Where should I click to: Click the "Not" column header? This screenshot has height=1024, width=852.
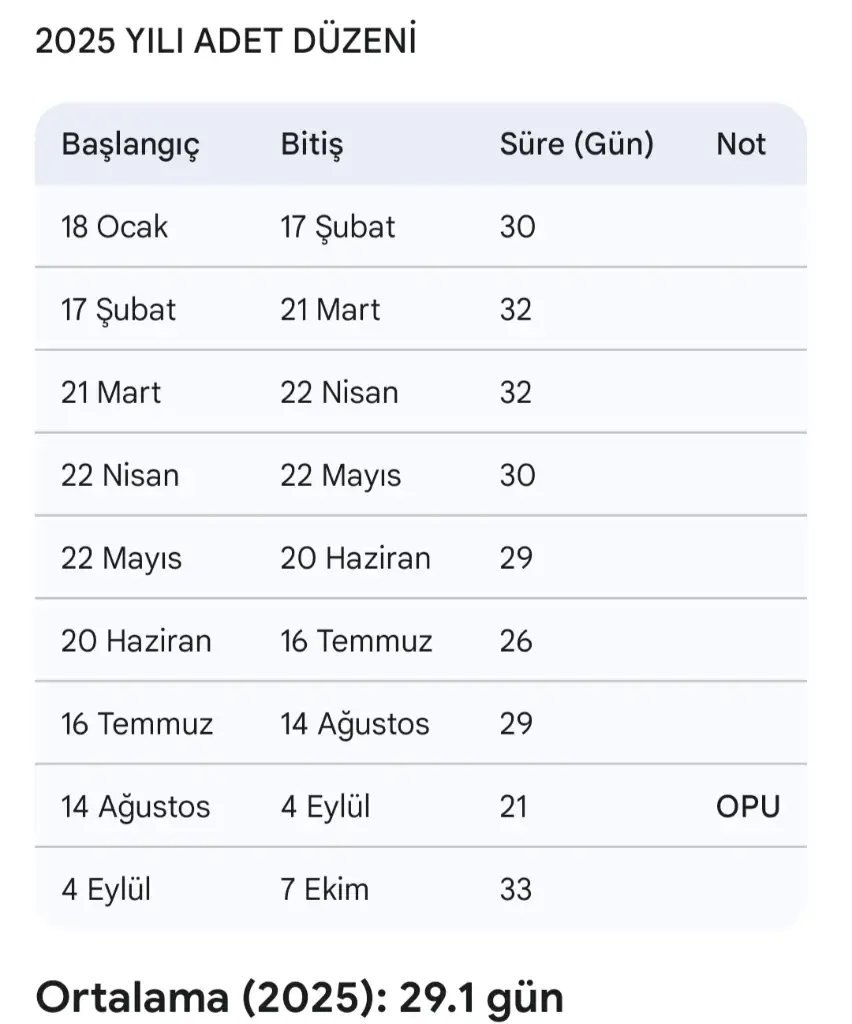741,145
